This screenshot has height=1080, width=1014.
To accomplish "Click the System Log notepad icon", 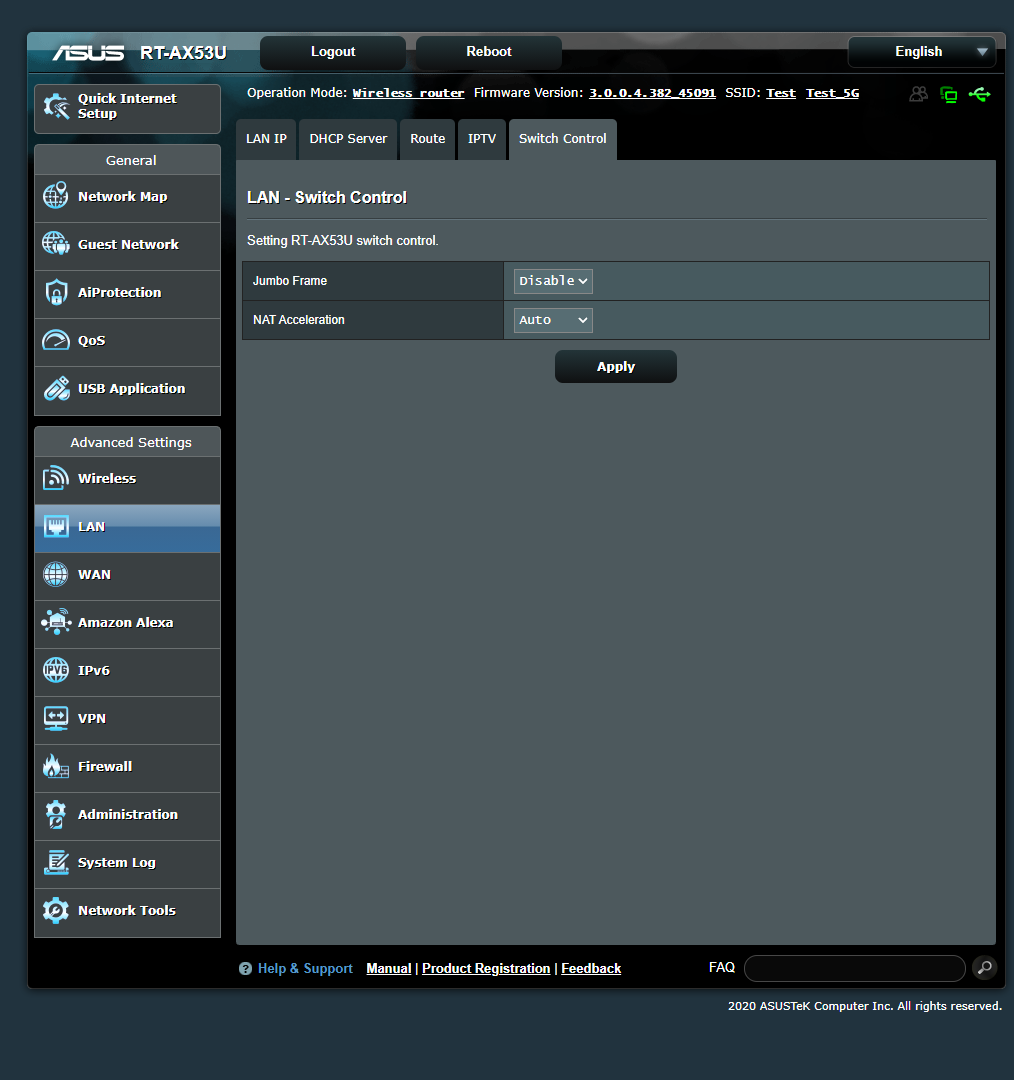I will 56,862.
